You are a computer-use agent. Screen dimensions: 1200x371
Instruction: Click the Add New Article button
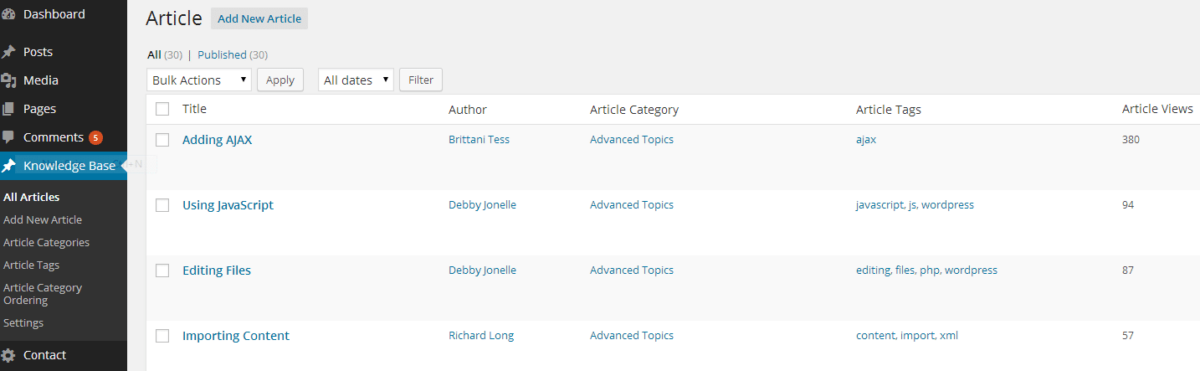click(x=259, y=19)
